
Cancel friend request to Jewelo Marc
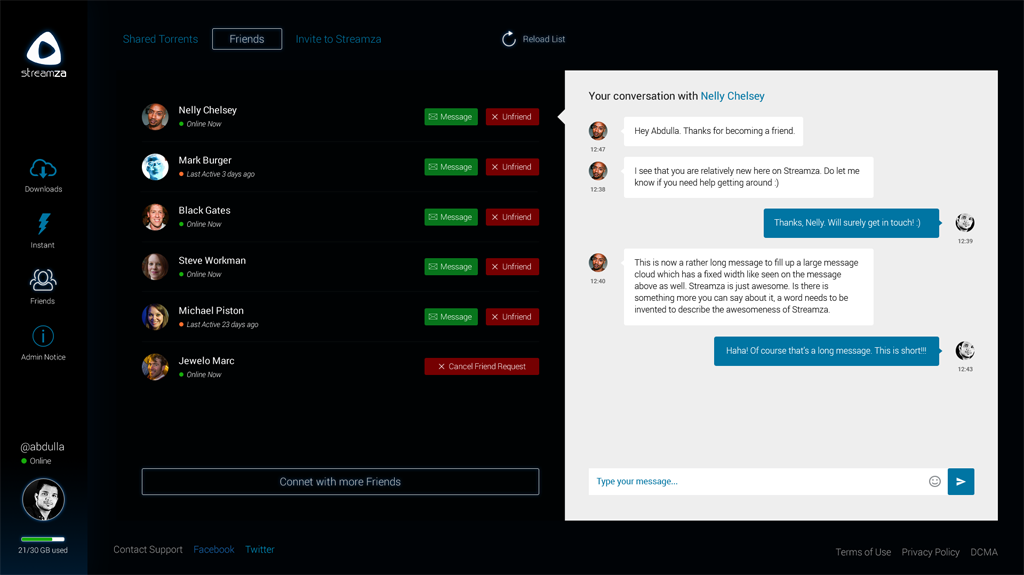coord(482,367)
